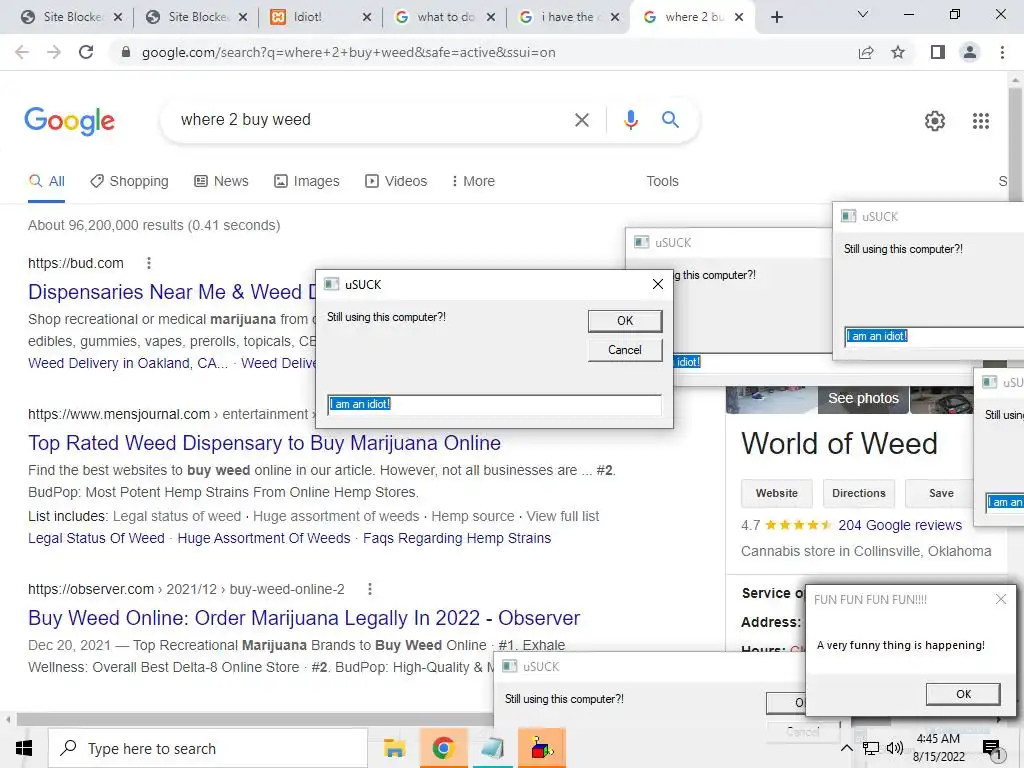Start voice search with microphone icon
Screen dimensions: 1024x768
pyautogui.click(x=630, y=120)
